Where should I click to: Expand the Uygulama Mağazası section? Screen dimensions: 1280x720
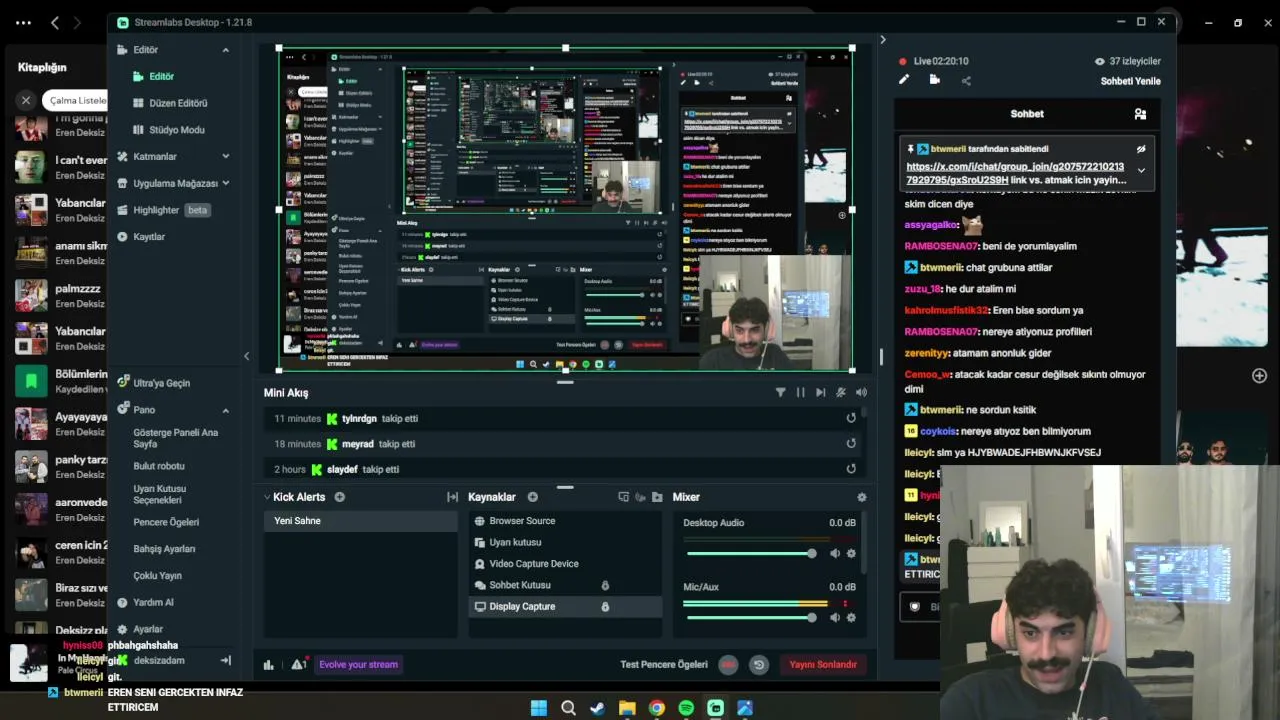225,183
